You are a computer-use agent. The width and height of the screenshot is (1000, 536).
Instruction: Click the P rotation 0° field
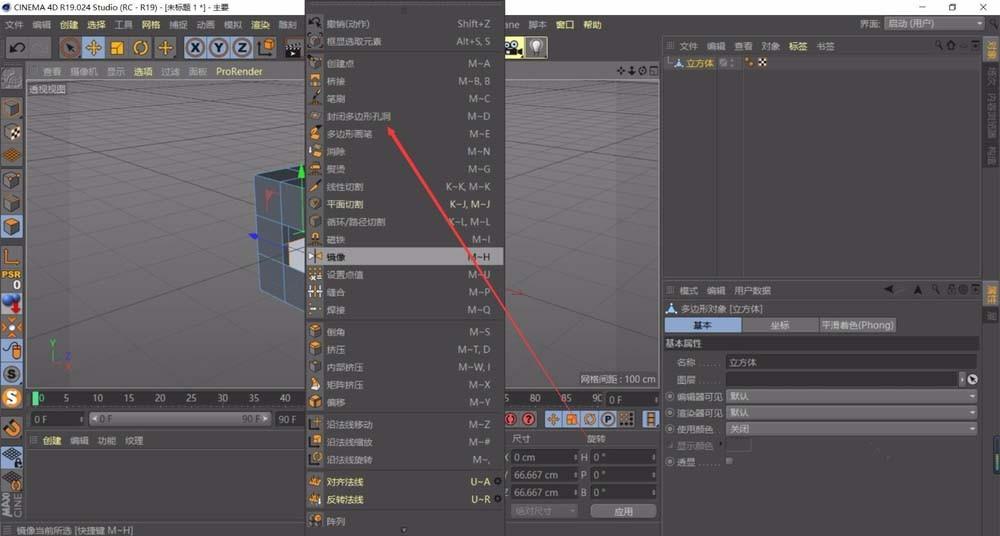pos(623,475)
